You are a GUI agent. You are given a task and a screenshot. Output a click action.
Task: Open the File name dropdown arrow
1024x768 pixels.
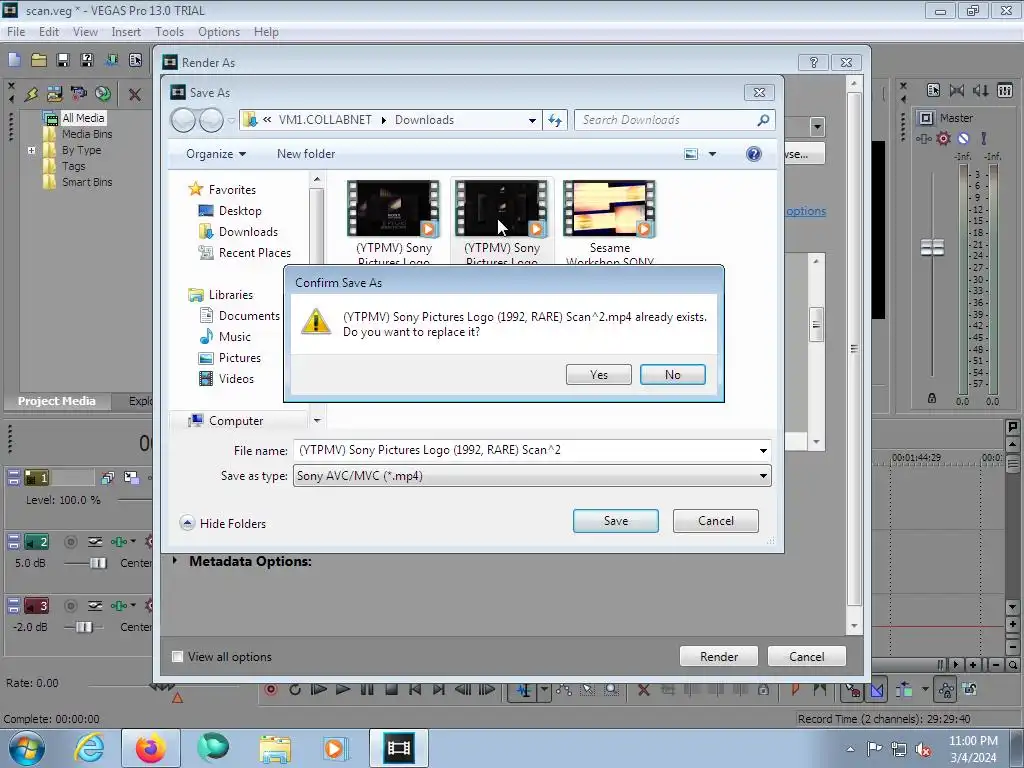pos(763,451)
